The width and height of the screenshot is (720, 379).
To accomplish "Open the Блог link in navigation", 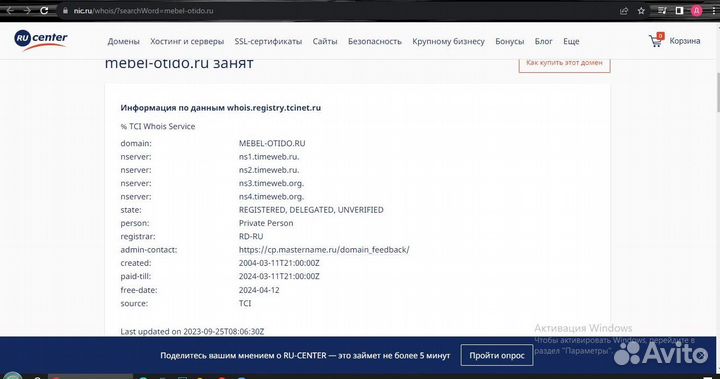I will [543, 41].
